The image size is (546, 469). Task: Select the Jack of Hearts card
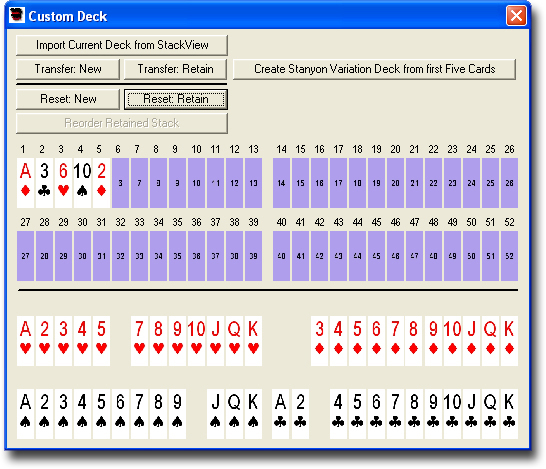tap(215, 341)
